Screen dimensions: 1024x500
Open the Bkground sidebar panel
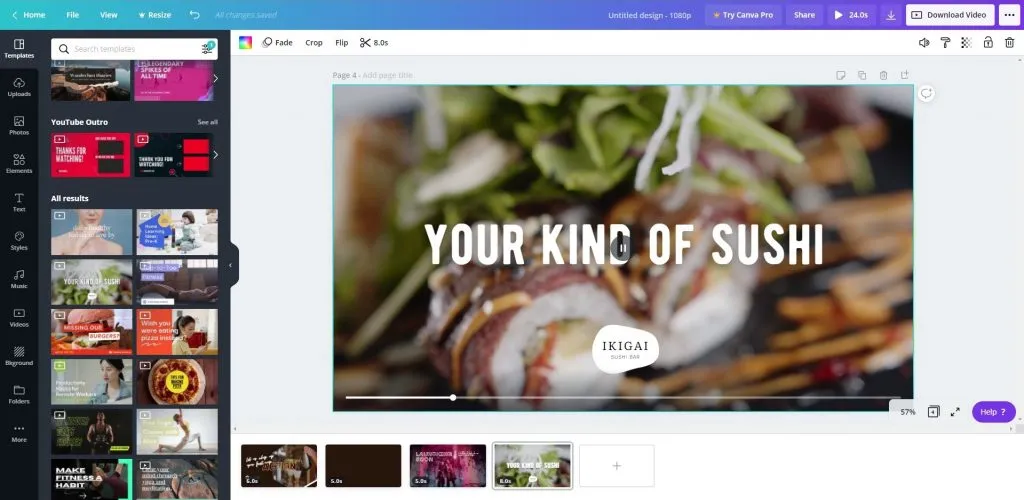click(19, 356)
